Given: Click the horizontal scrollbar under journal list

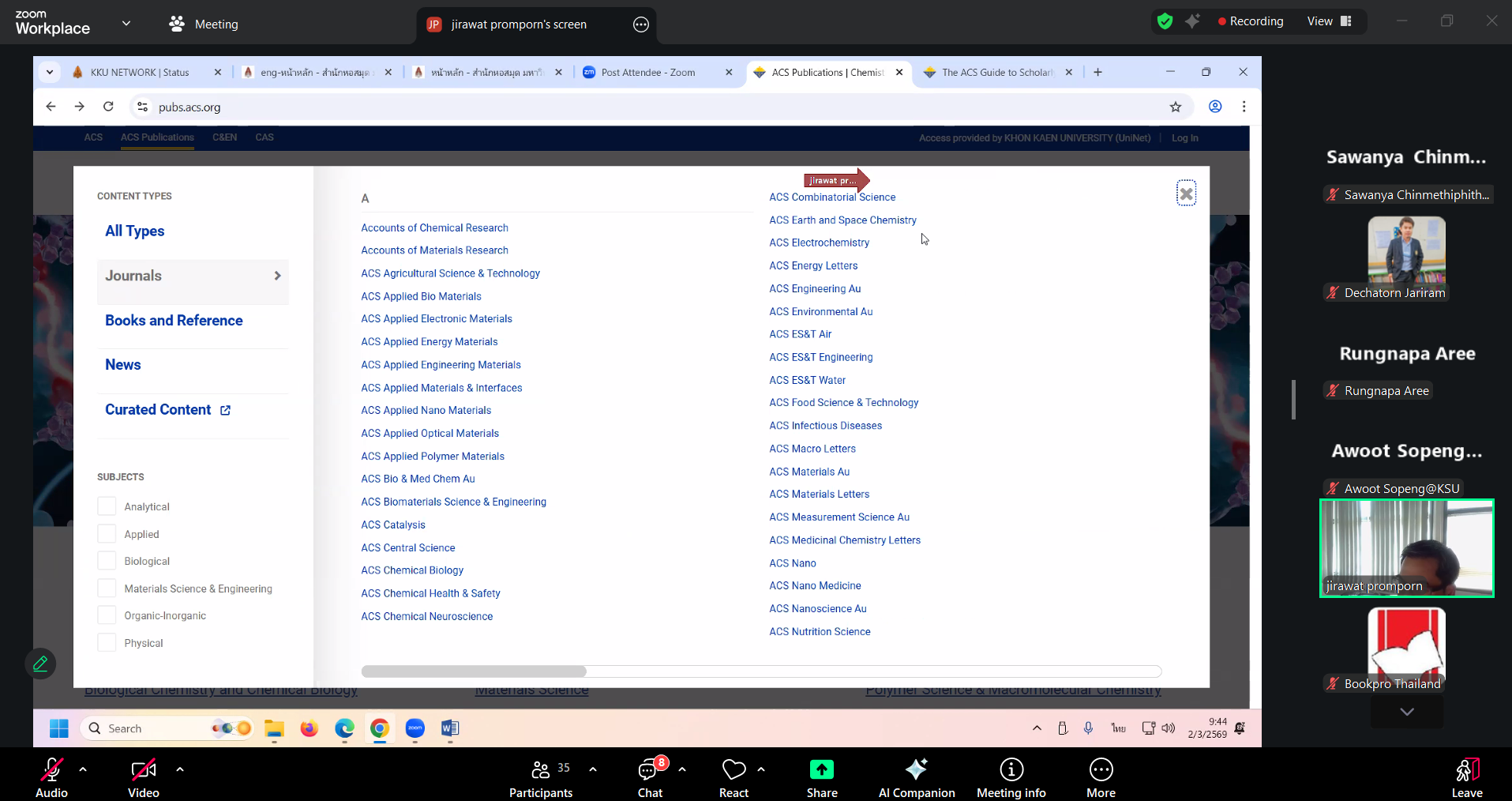Looking at the screenshot, I should tap(474, 671).
